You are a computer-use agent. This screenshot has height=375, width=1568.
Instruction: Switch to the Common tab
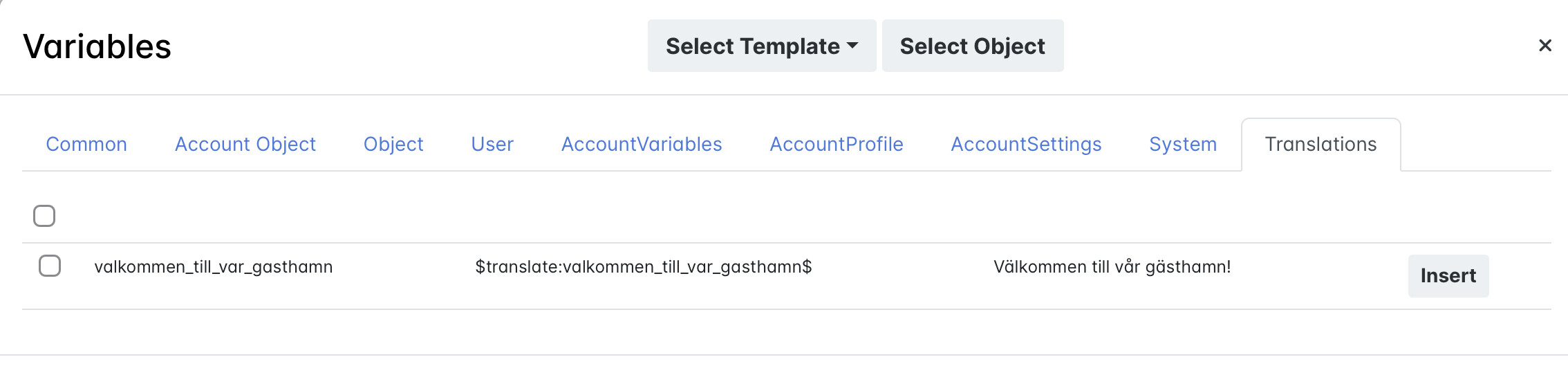86,144
